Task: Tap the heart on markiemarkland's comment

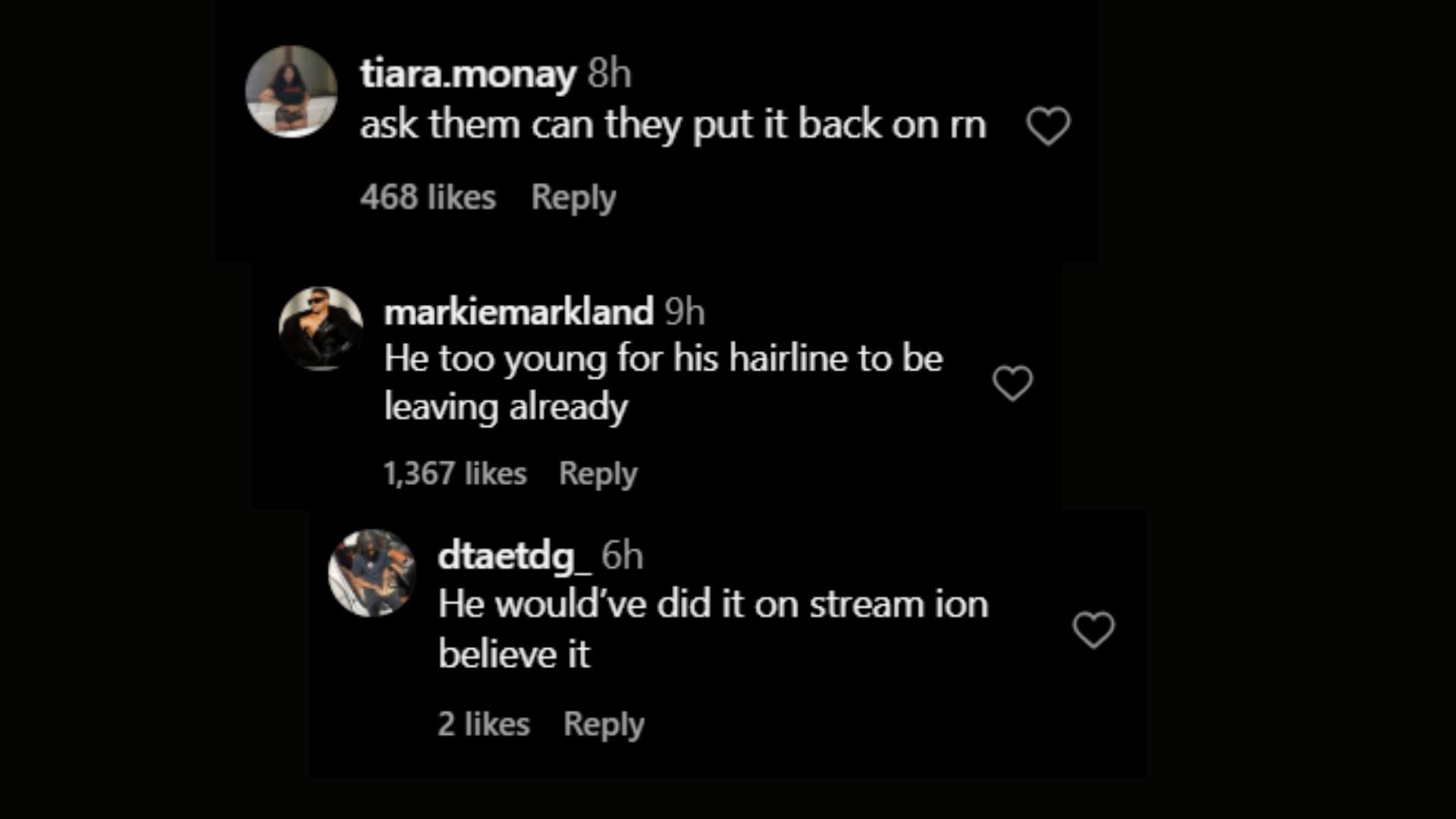Action: coord(1012,383)
